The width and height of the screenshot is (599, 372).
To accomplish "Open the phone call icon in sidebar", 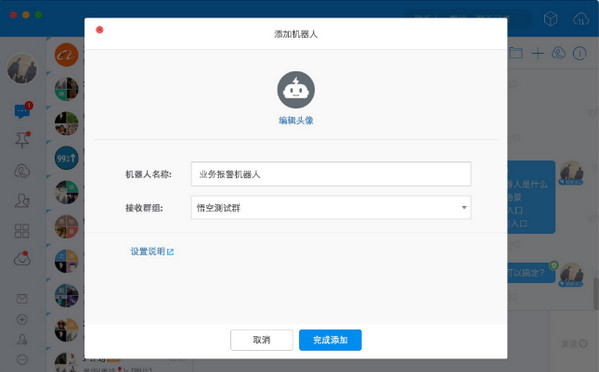I will pos(22,171).
